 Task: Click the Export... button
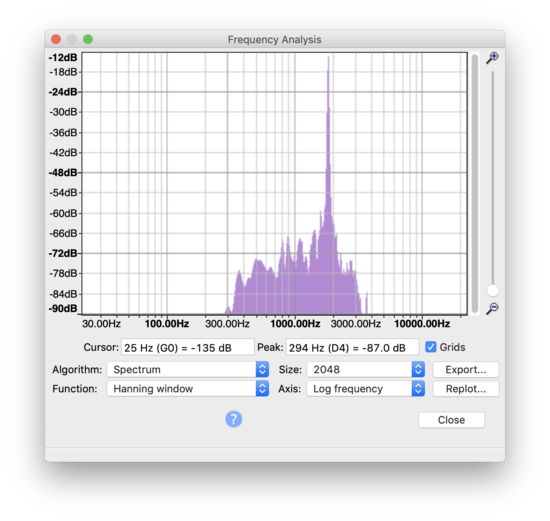[x=465, y=369]
